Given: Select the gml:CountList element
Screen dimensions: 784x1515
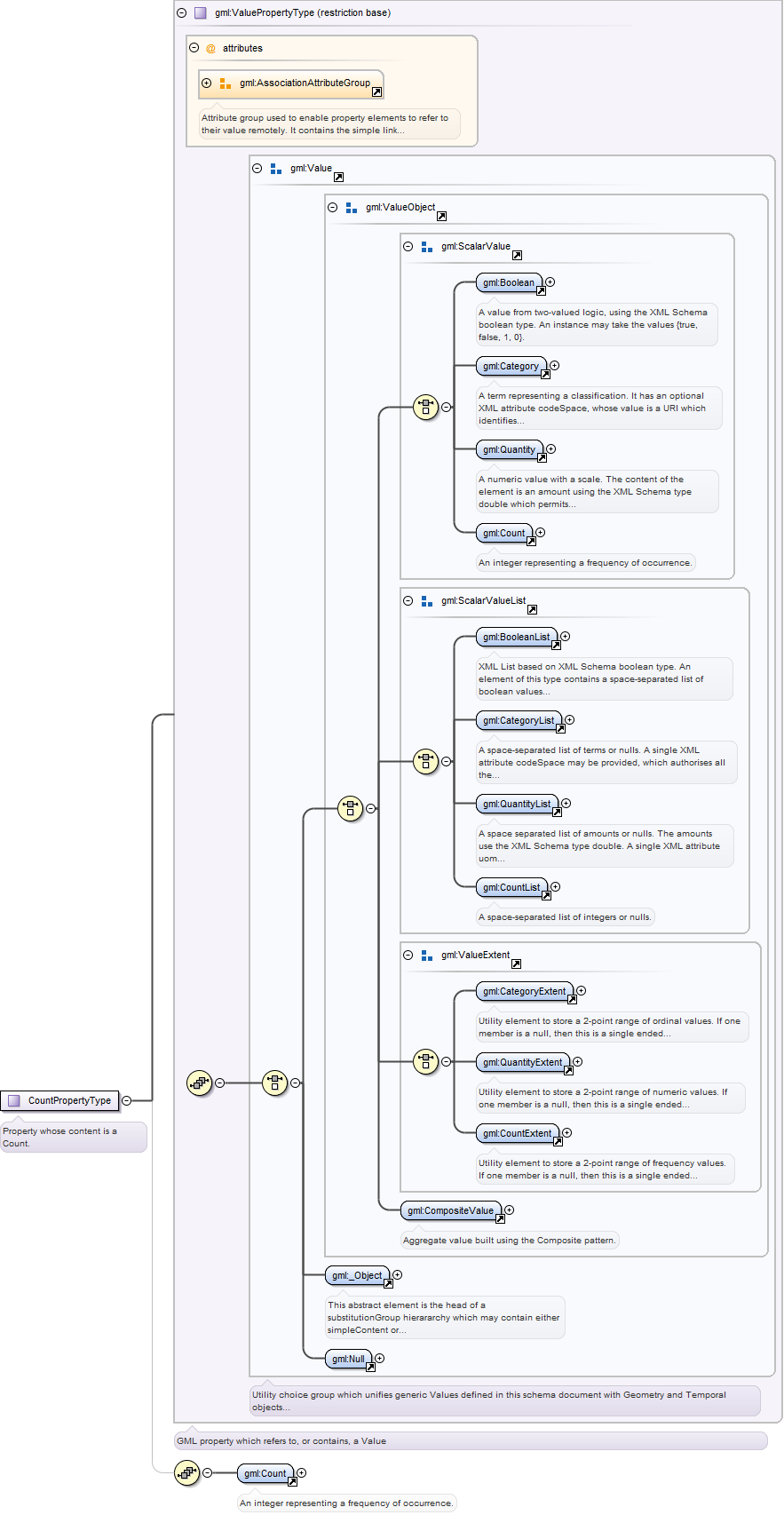Looking at the screenshot, I should 512,887.
